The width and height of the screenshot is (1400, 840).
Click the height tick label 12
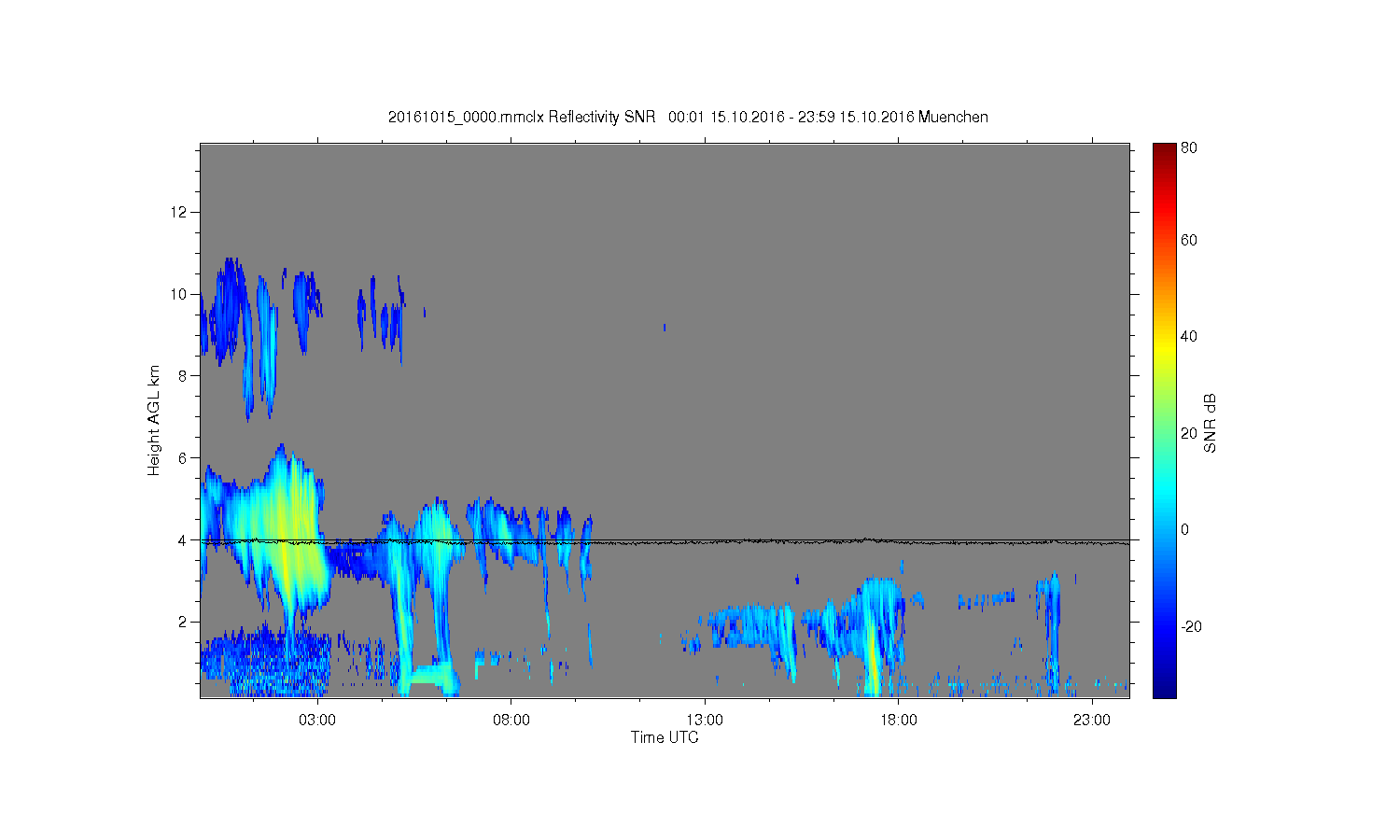179,212
